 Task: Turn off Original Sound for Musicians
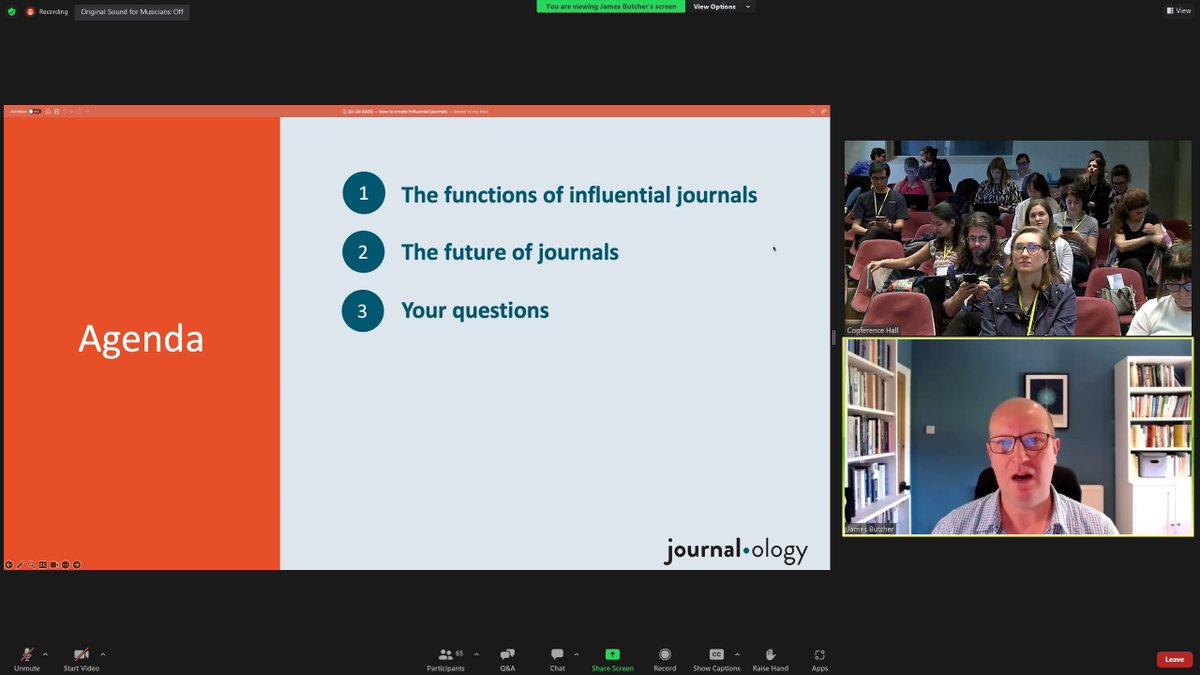click(131, 11)
